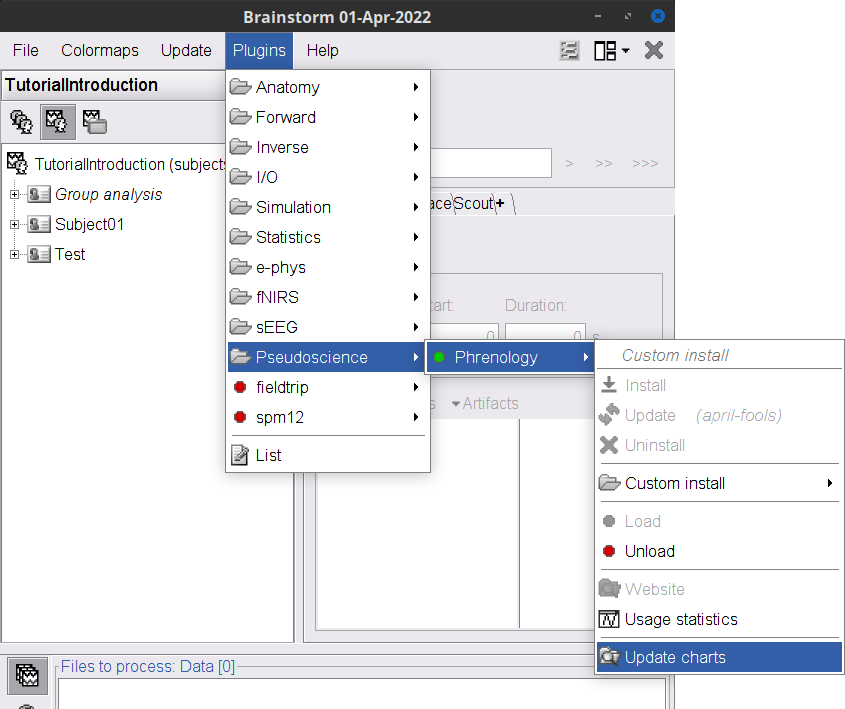The height and width of the screenshot is (709, 845).
Task: Click the Usage statistics chart icon
Action: point(609,620)
